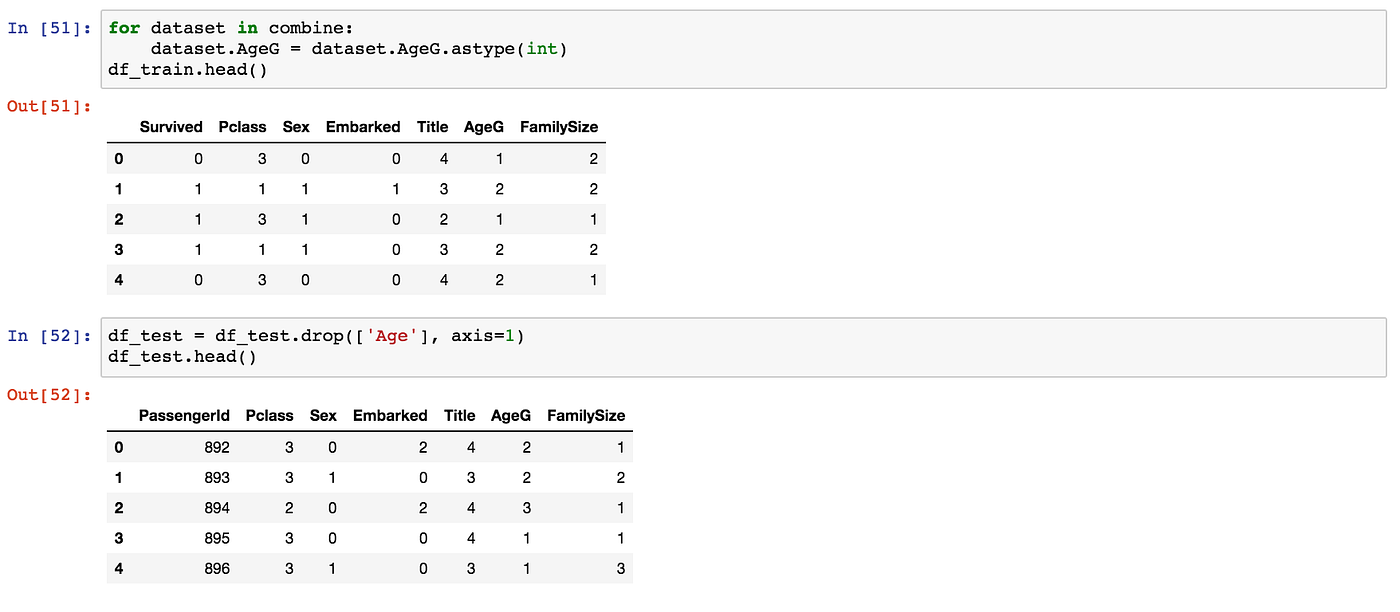This screenshot has width=1400, height=612.
Task: Click the Embarked header in the second table
Action: [x=390, y=416]
